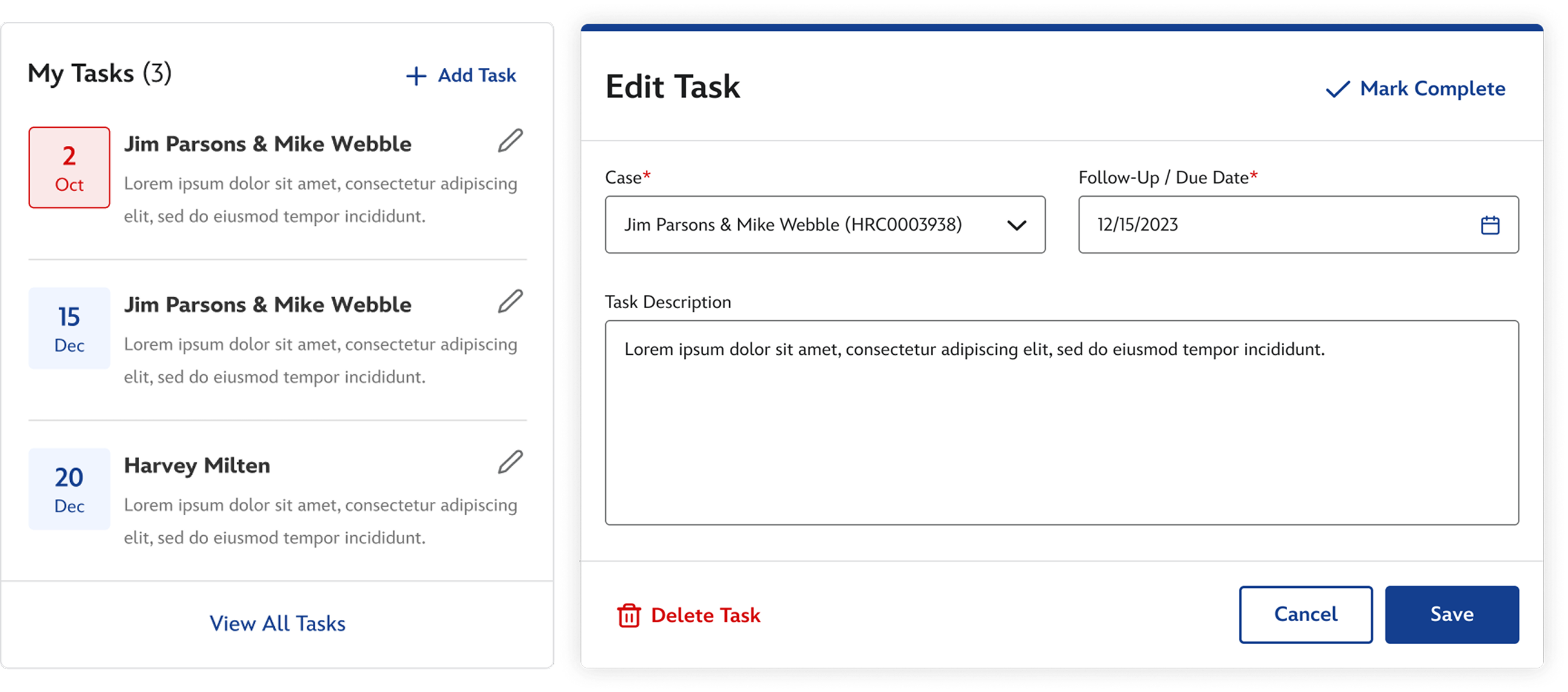Click the trash can icon
The height and width of the screenshot is (692, 1568).
tap(629, 615)
